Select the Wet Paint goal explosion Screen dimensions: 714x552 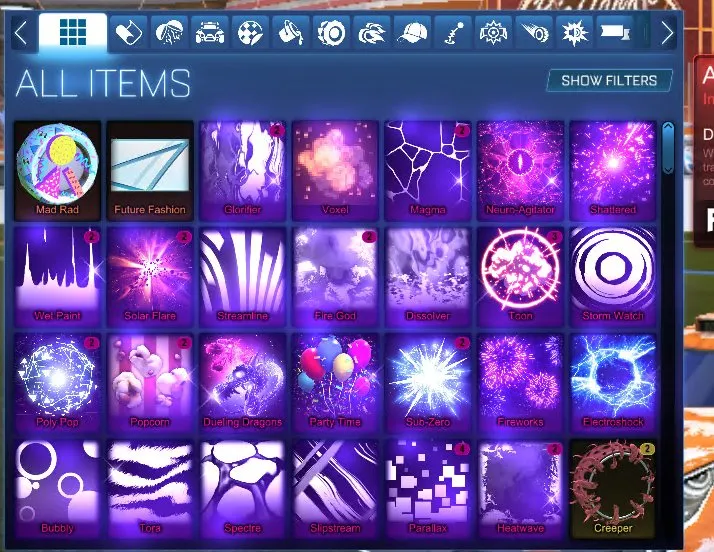[x=57, y=277]
